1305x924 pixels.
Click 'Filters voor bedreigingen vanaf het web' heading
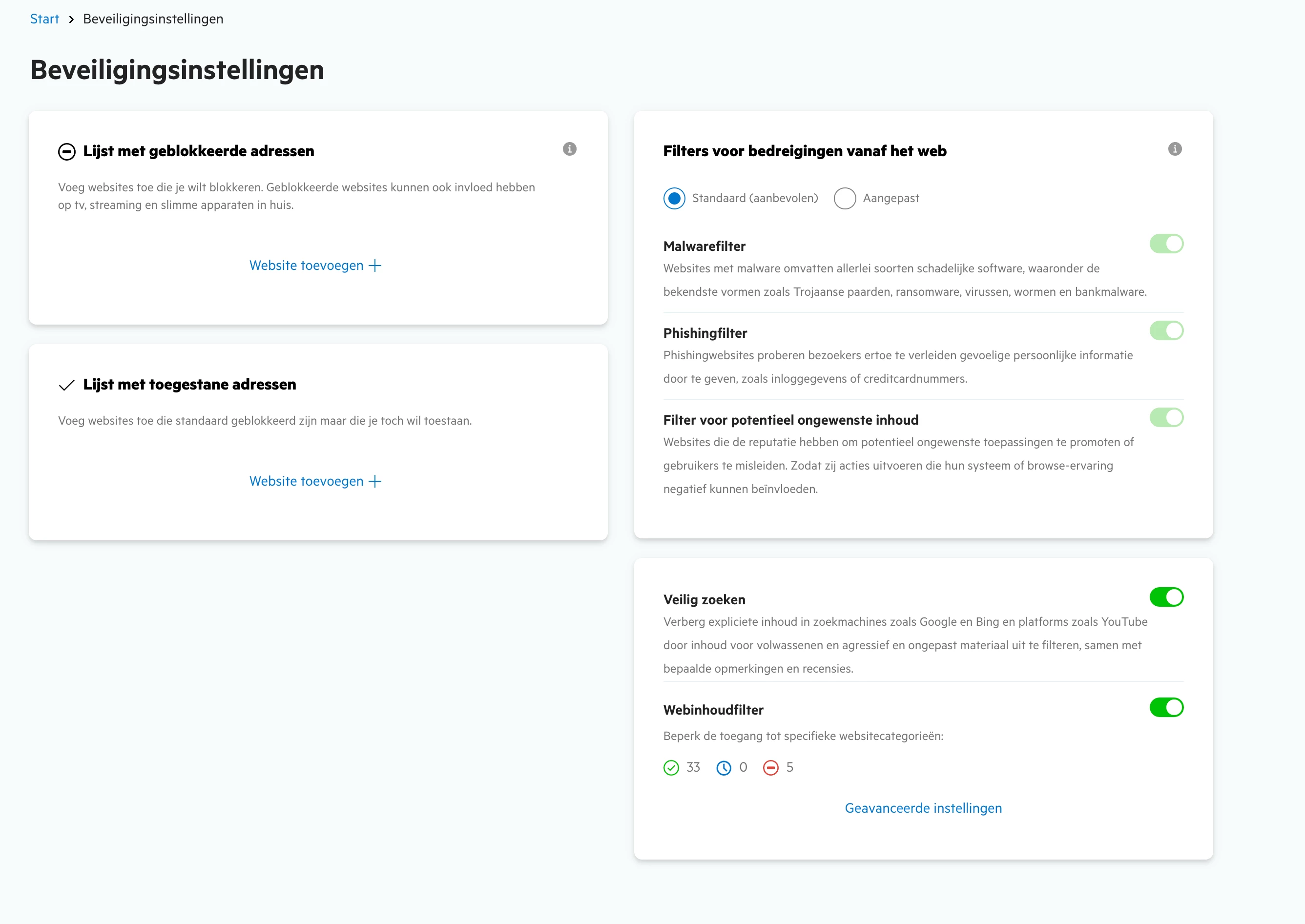point(805,151)
